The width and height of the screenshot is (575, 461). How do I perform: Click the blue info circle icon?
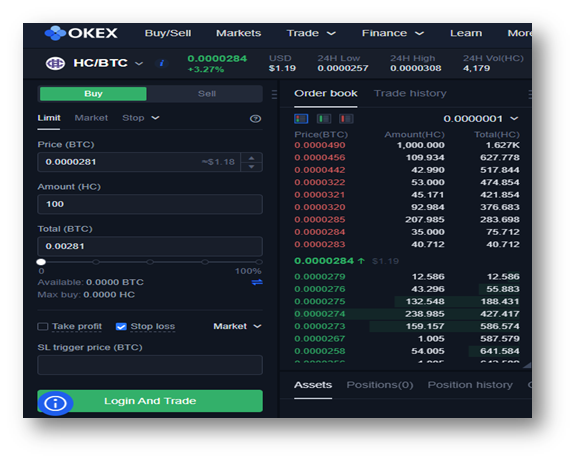coord(55,403)
